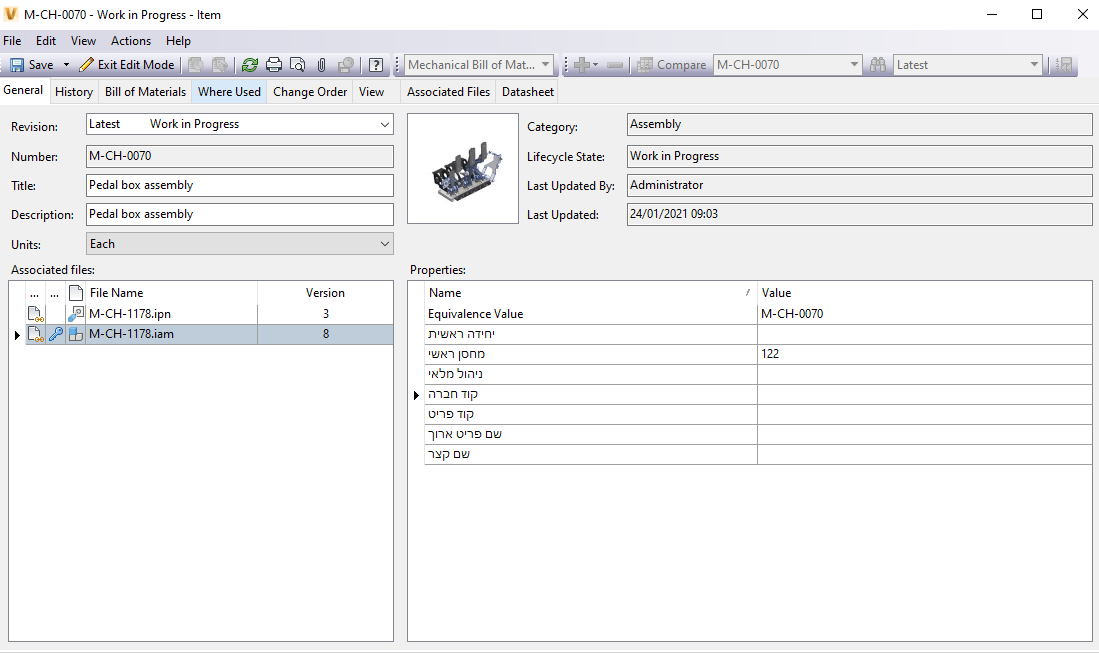Click the greyed icon right of the paperclip
The image size is (1099, 653).
[x=346, y=65]
